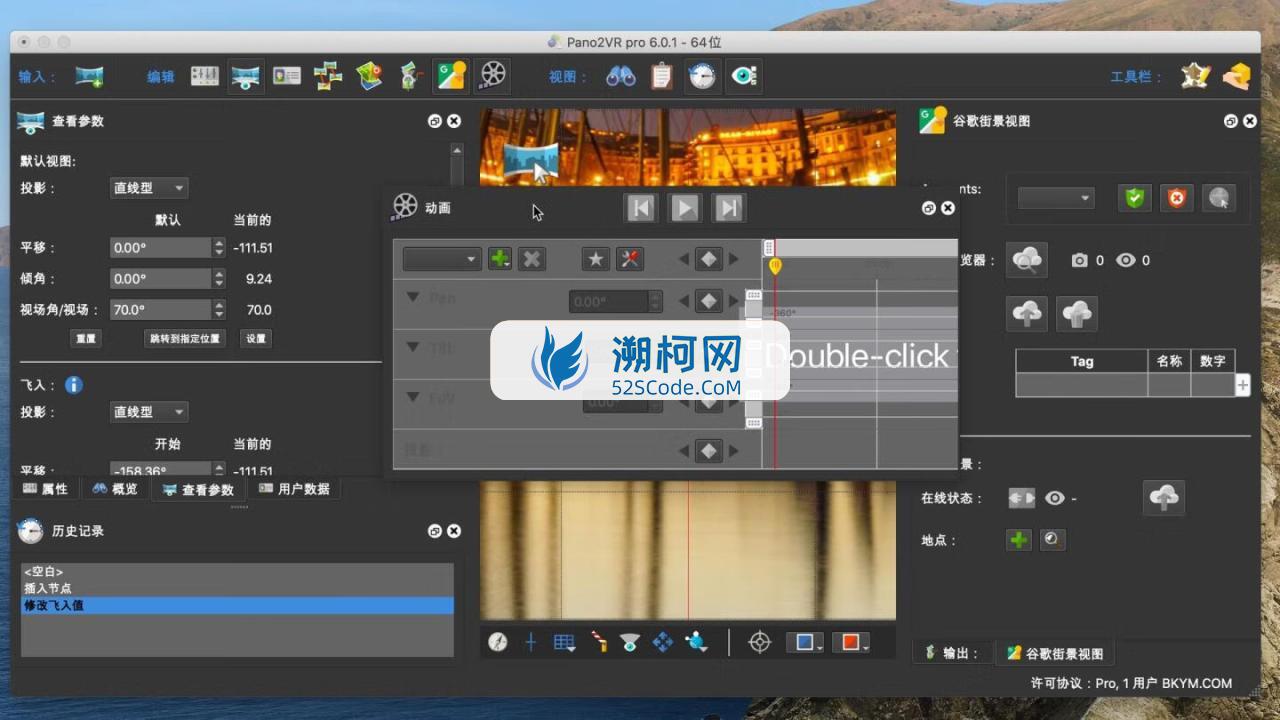Open the clipboard list view icon

coord(662,76)
